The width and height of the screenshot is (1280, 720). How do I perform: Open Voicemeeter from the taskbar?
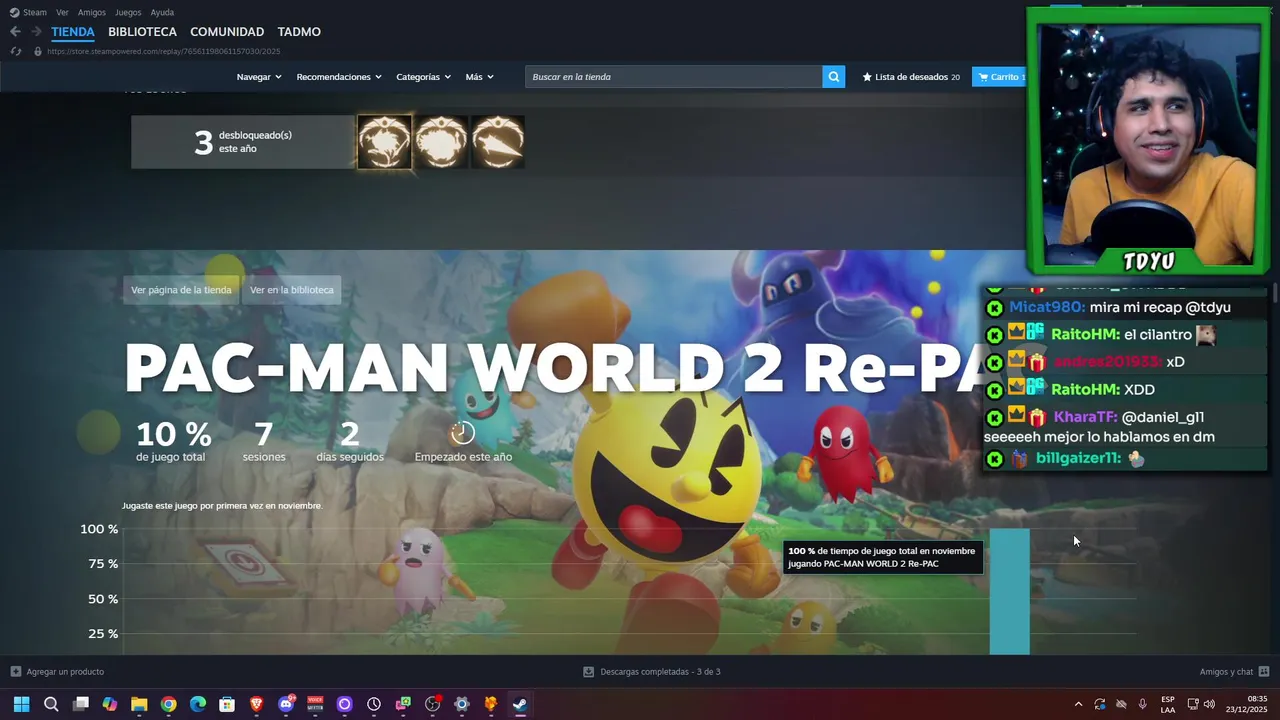(315, 704)
